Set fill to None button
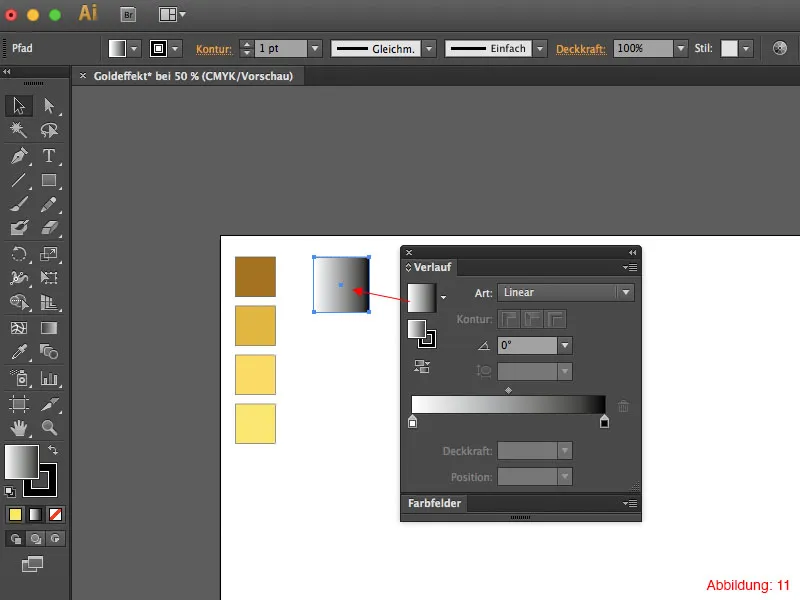The height and width of the screenshot is (600, 800). click(x=55, y=514)
